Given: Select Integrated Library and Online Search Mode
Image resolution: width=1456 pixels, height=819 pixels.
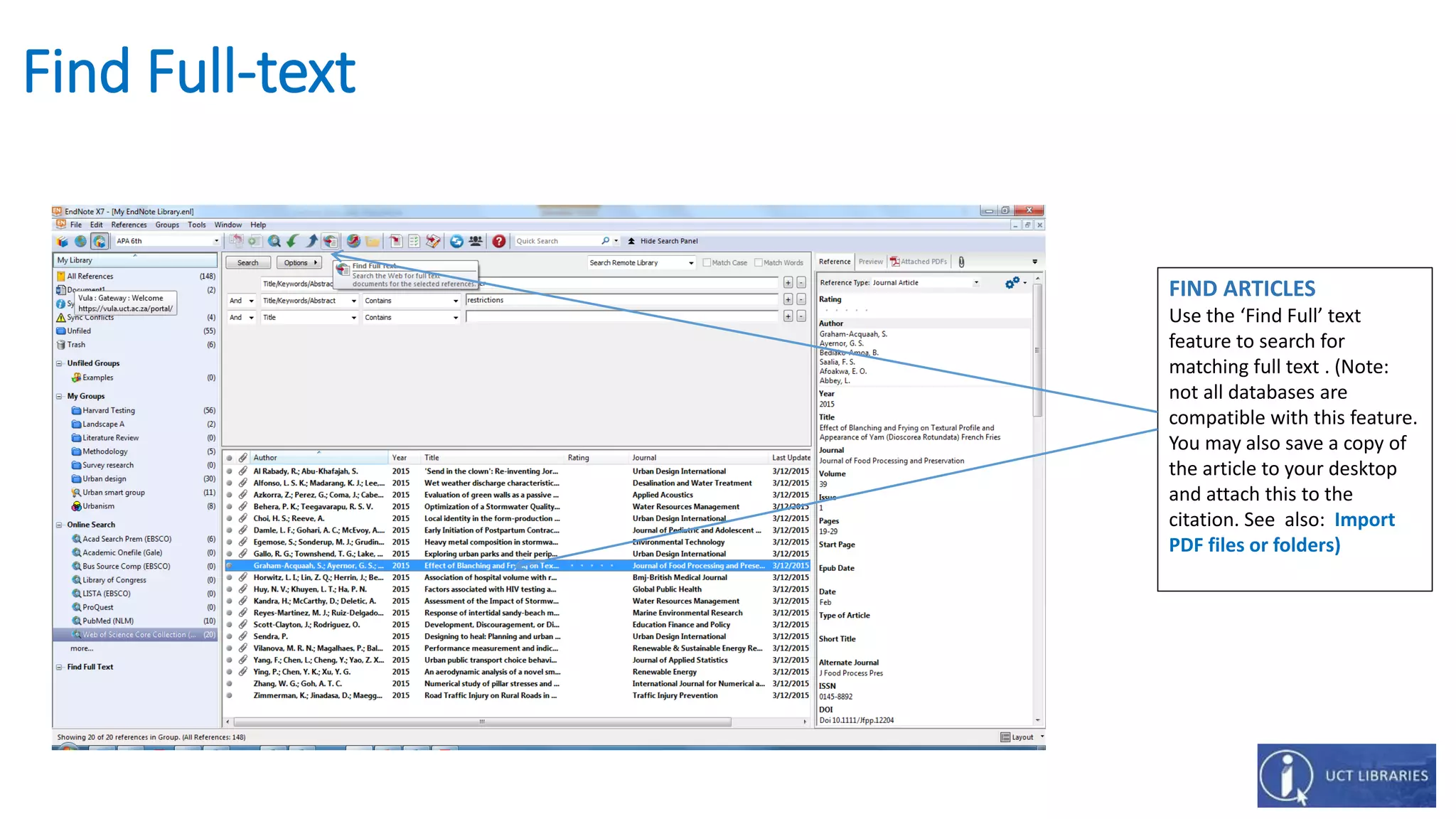Looking at the screenshot, I should pyautogui.click(x=100, y=241).
